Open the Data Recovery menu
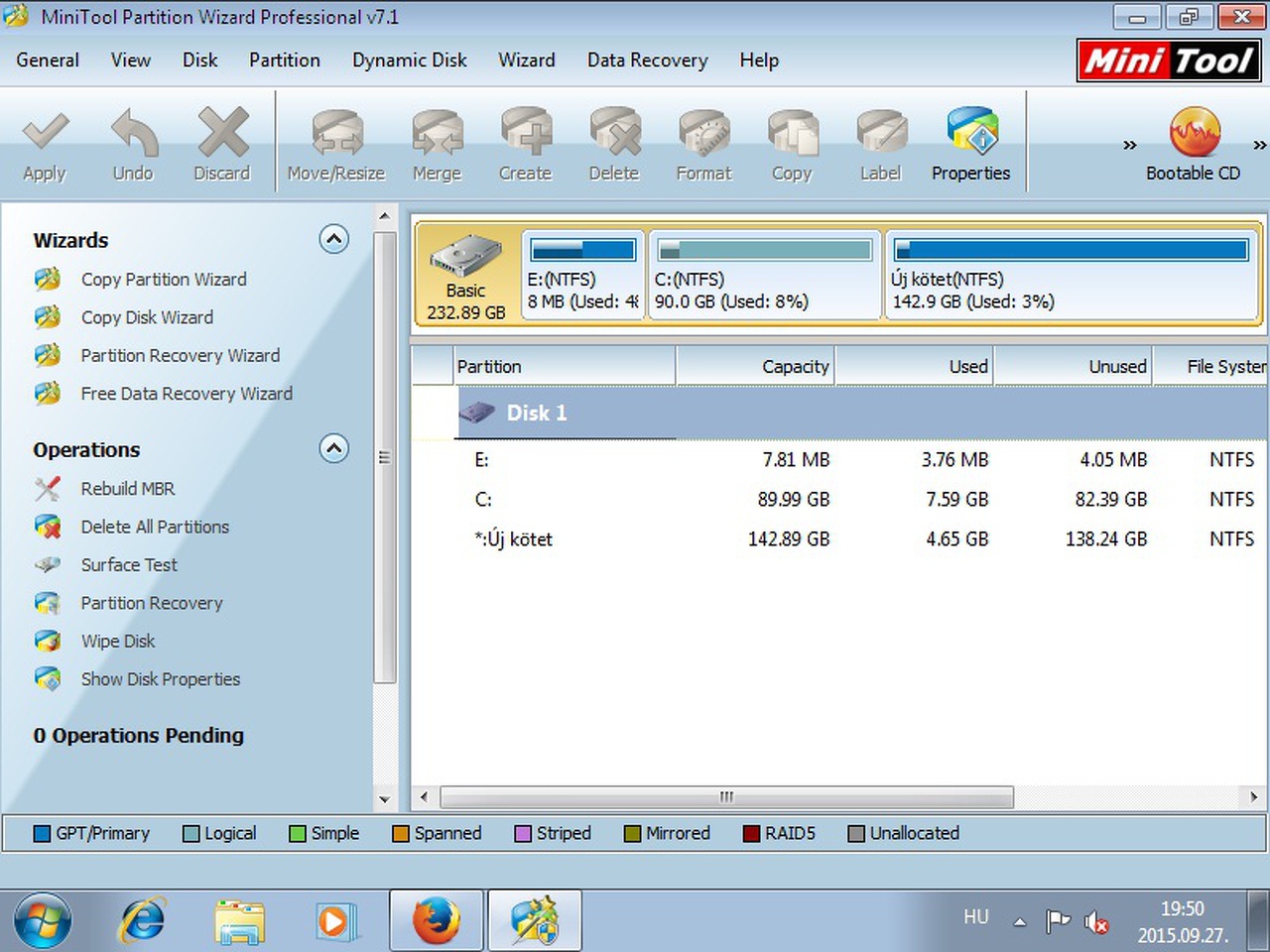 pyautogui.click(x=648, y=60)
